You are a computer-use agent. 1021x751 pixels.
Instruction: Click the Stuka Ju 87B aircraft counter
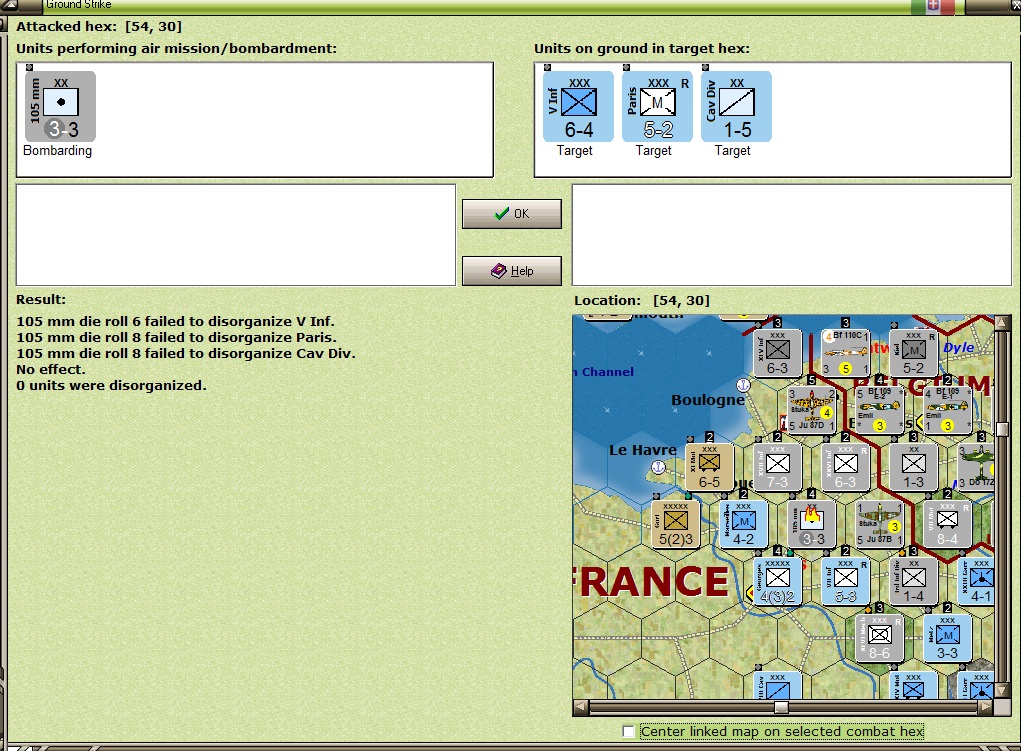[880, 524]
